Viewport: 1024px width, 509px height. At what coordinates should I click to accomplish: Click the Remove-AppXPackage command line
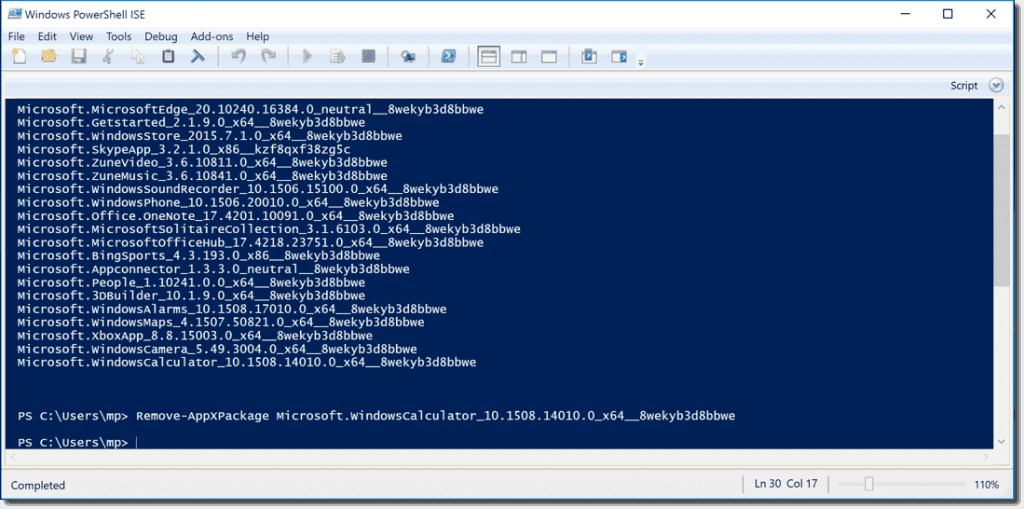tap(376, 416)
